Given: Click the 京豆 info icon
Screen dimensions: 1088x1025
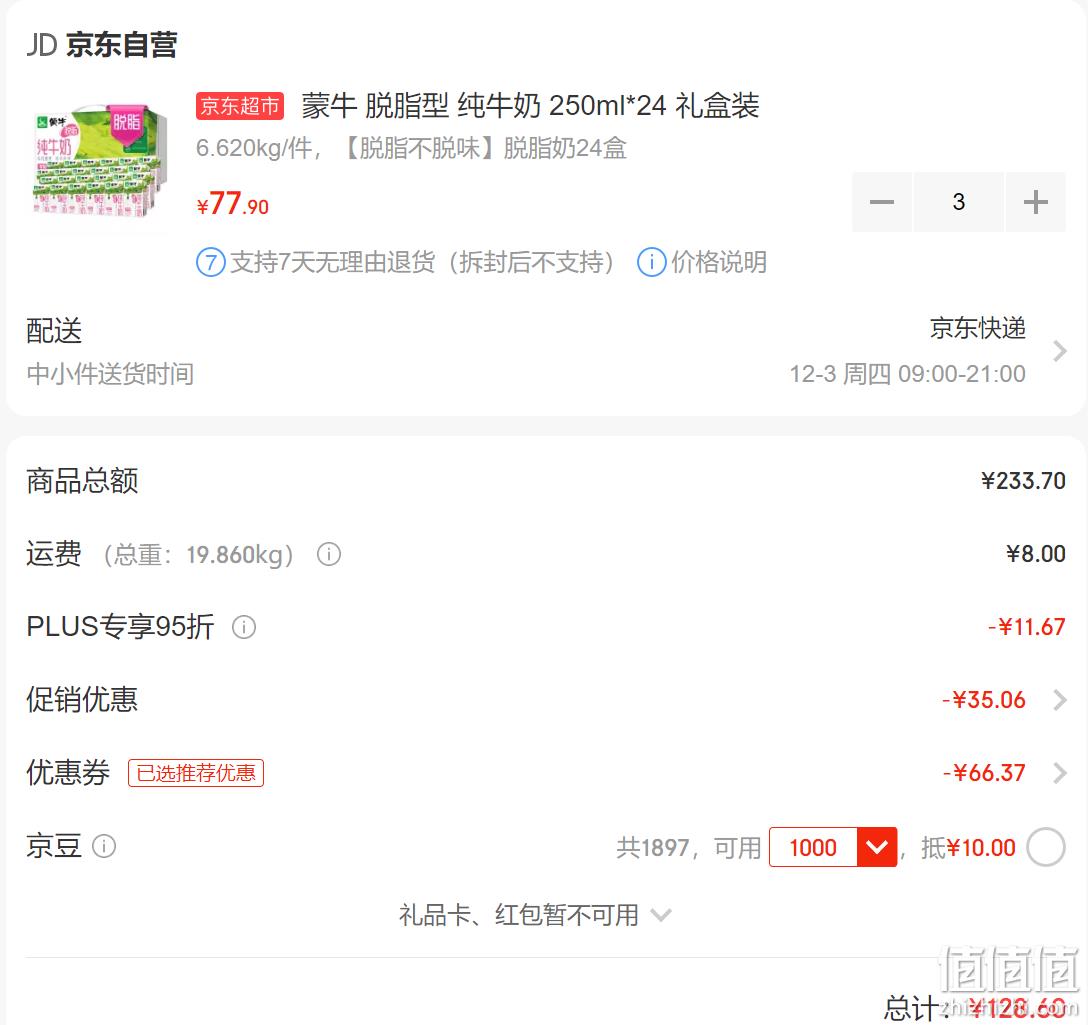Looking at the screenshot, I should 104,846.
